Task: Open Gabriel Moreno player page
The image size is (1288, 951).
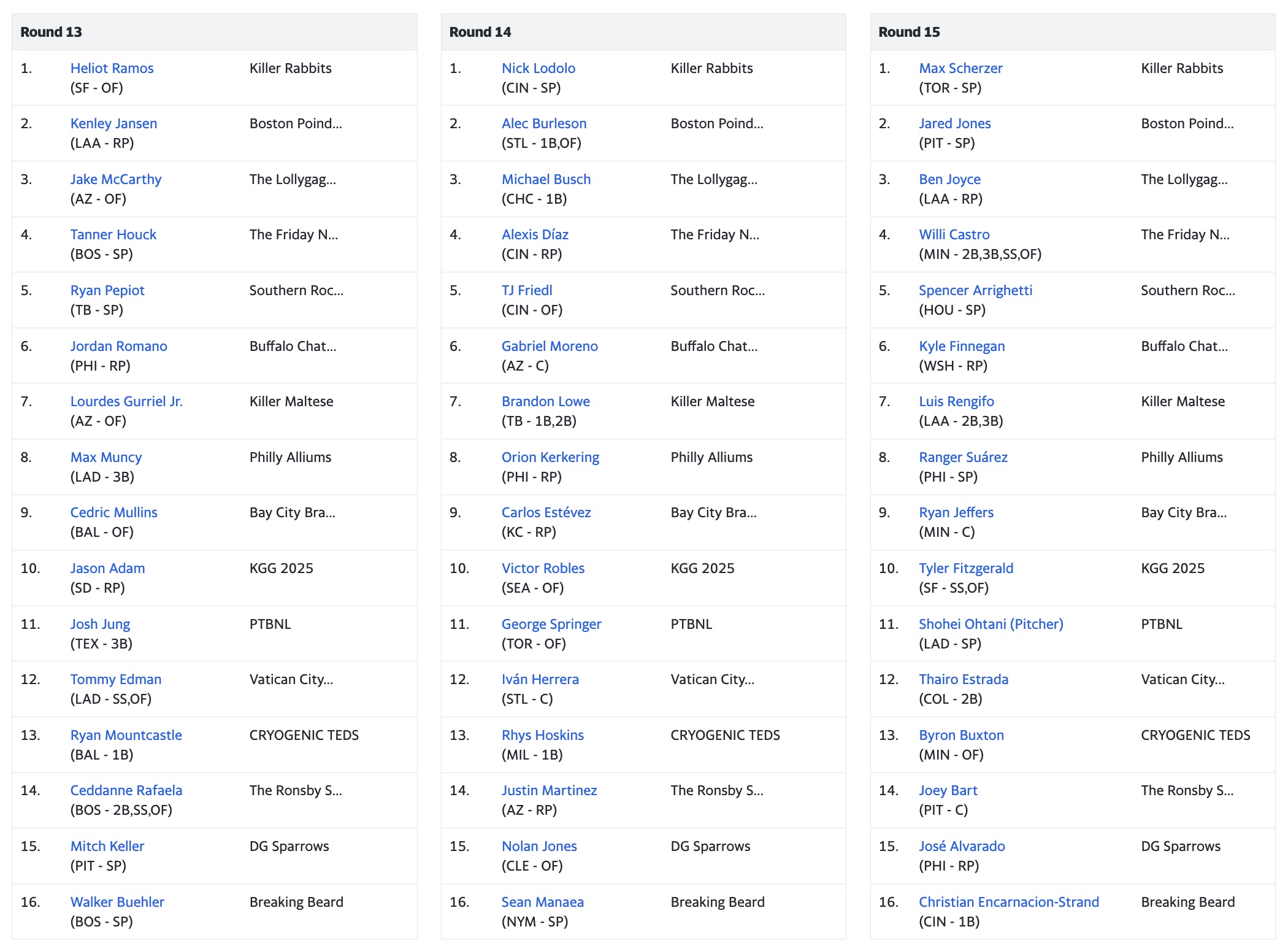Action: (550, 346)
